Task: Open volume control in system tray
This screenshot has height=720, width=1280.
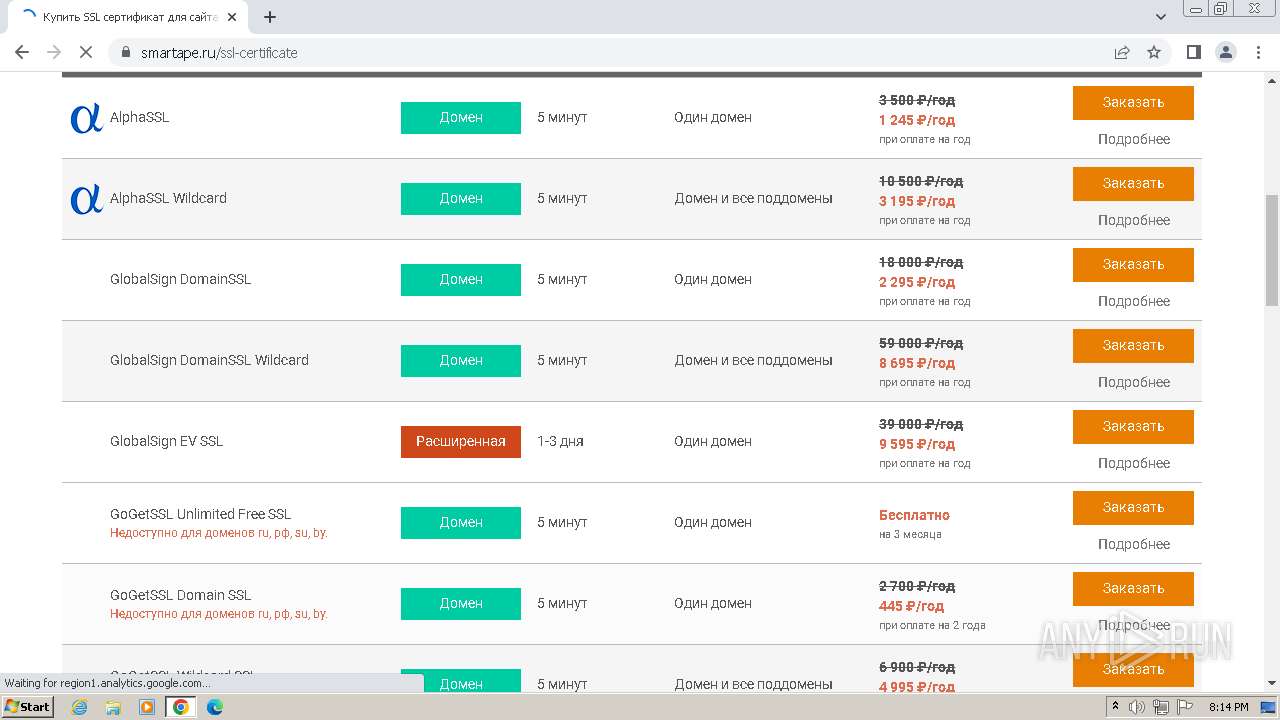Action: 1137,707
